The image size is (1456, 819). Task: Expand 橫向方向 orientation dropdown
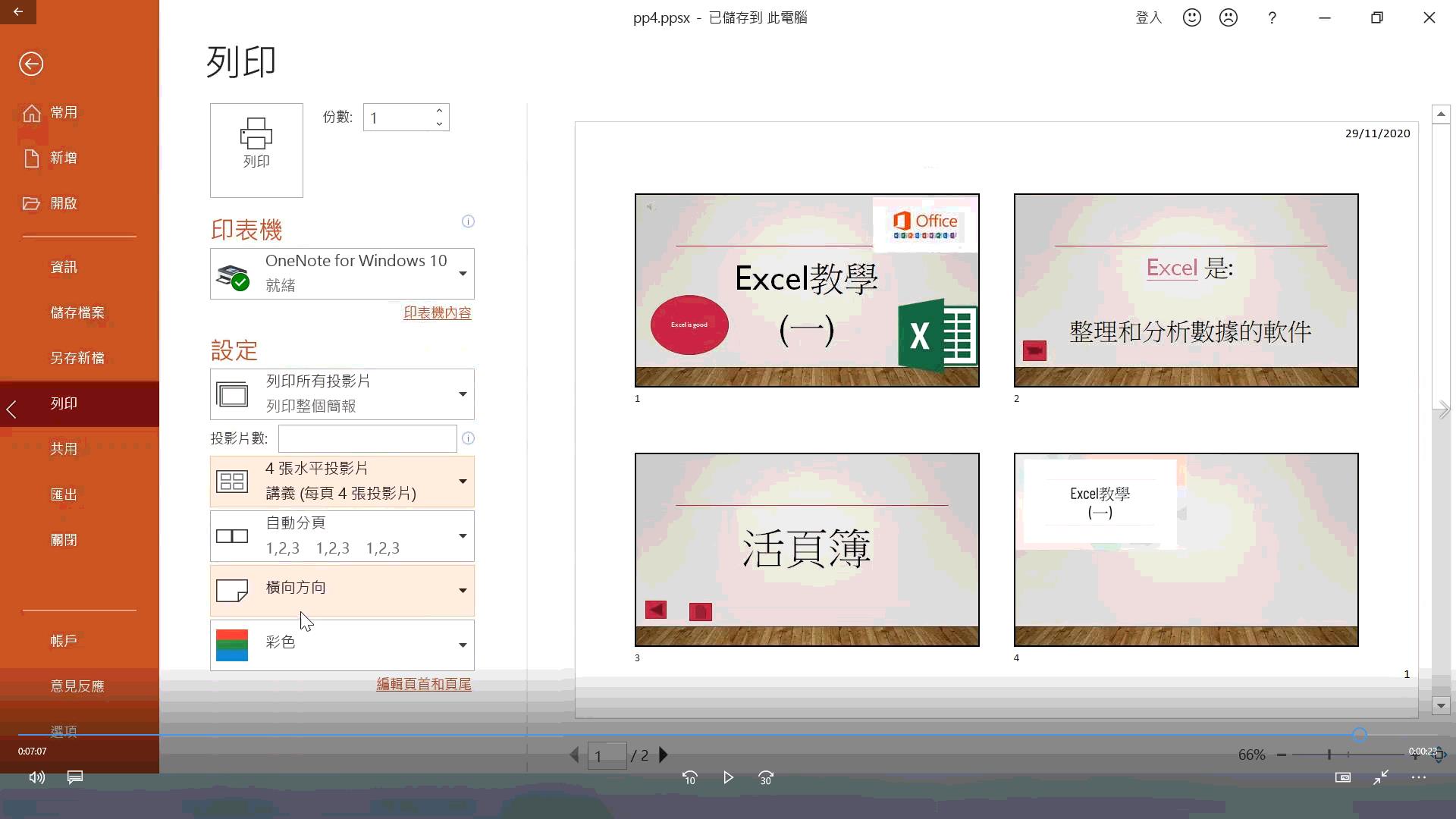342,591
